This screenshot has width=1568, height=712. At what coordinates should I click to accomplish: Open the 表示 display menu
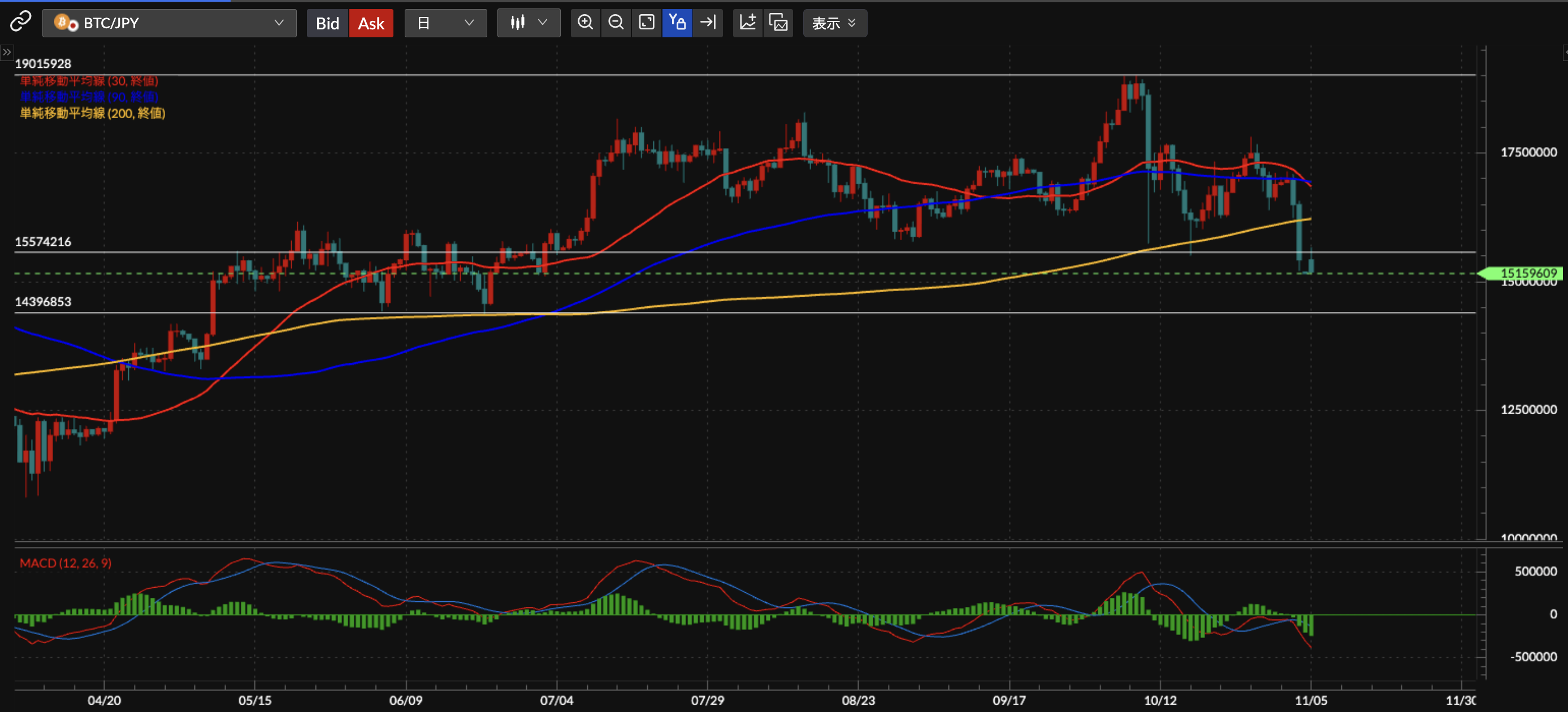(834, 23)
